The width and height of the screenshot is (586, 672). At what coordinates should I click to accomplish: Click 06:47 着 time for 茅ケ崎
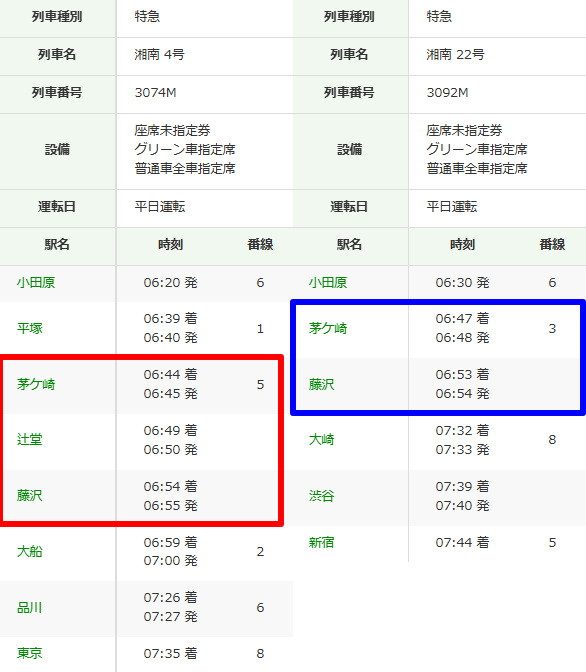click(x=463, y=318)
